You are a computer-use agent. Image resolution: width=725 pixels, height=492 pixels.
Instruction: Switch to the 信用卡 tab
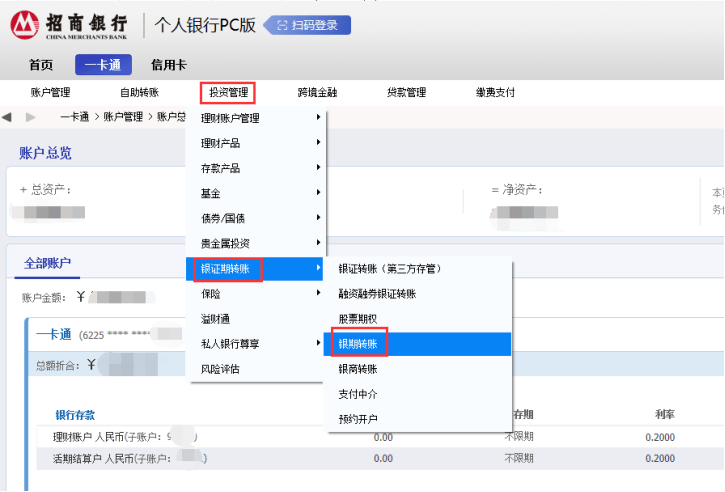pyautogui.click(x=169, y=65)
